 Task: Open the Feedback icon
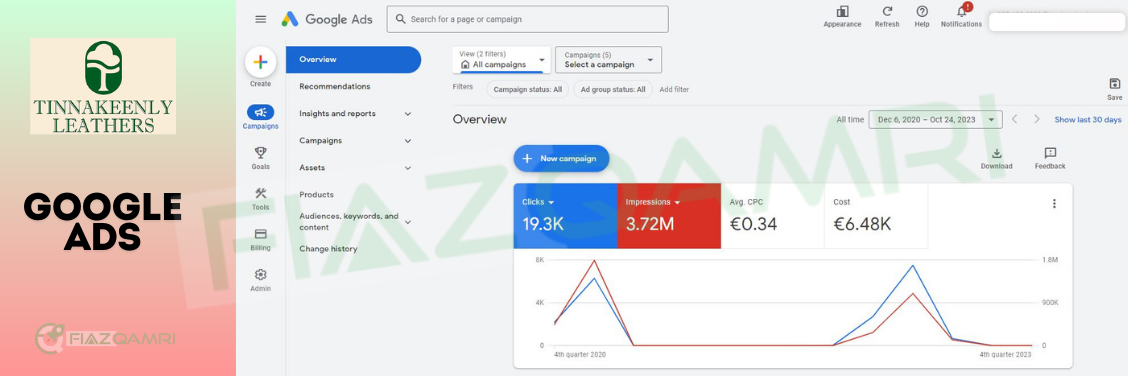[1050, 153]
